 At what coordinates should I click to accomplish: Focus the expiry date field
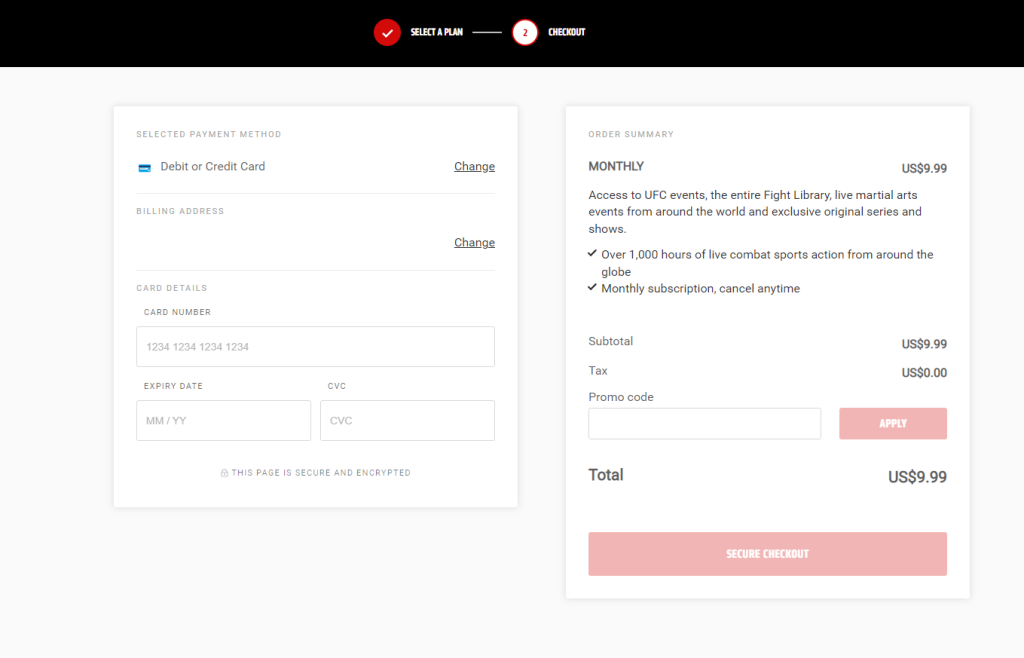pyautogui.click(x=223, y=420)
